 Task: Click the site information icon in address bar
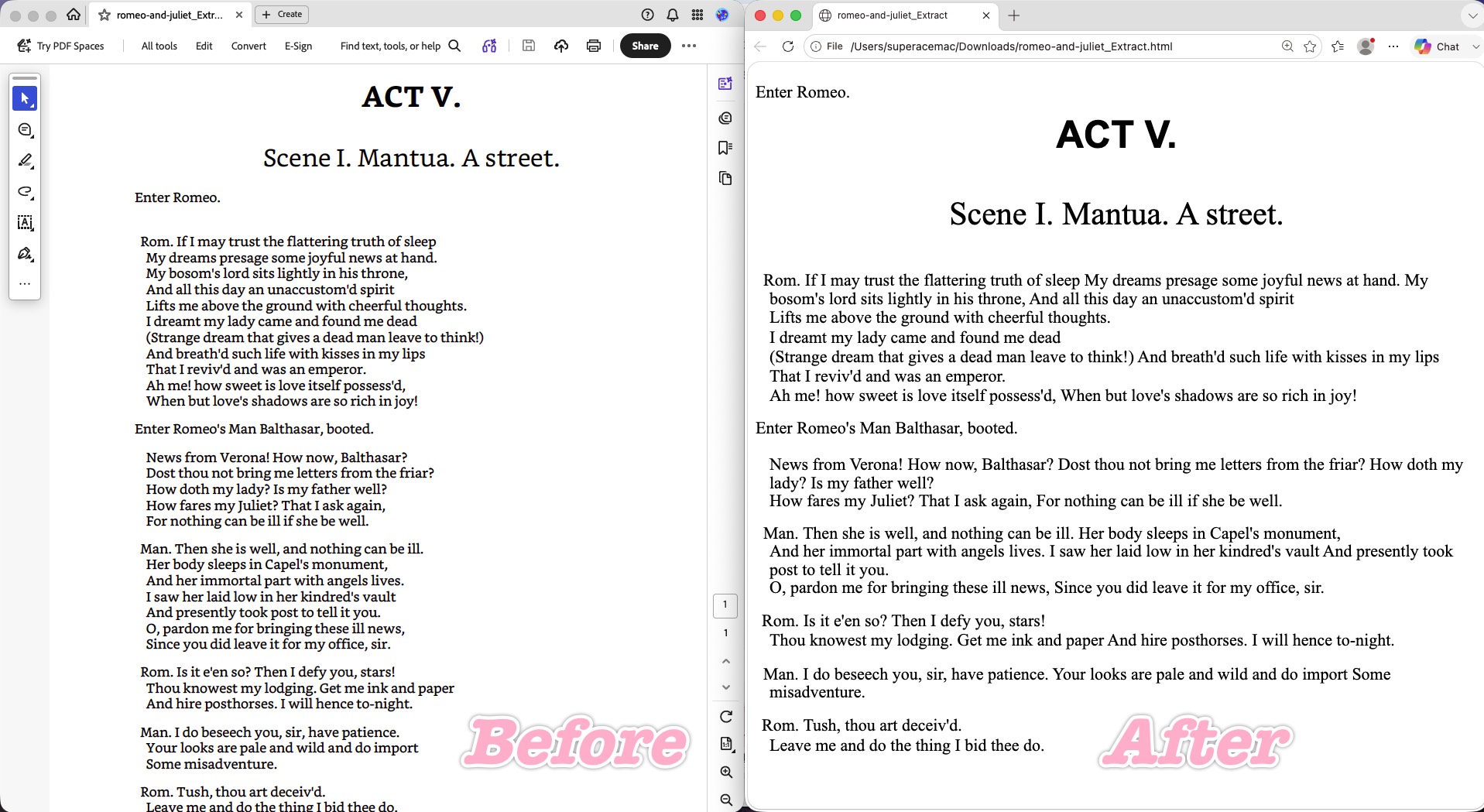816,46
